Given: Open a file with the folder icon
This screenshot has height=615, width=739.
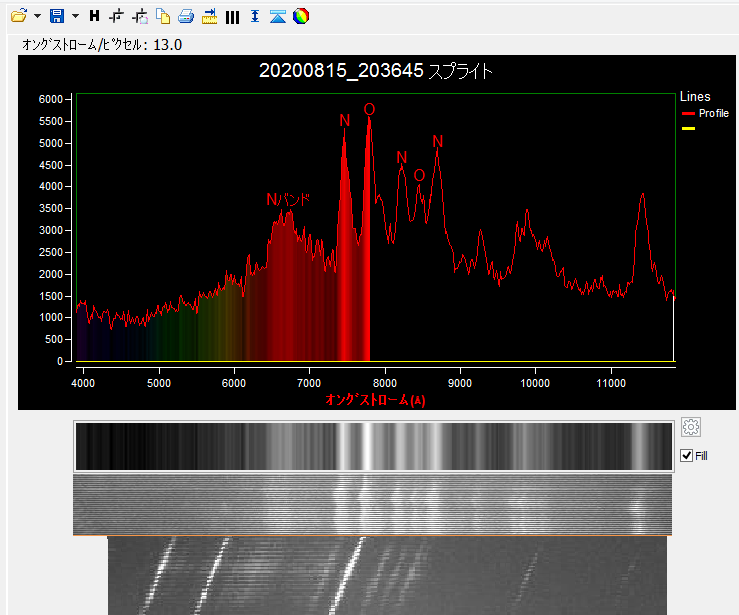Looking at the screenshot, I should point(19,16).
